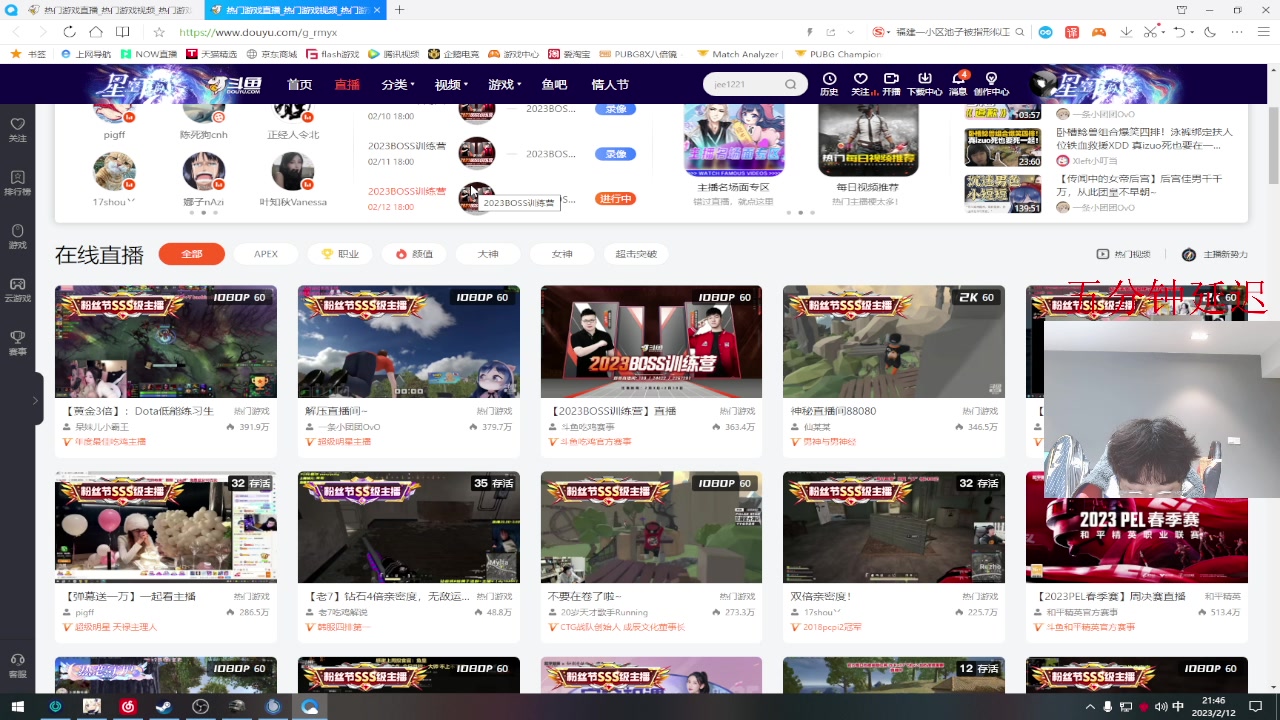
Task: Open the 消息 bell notification icon
Action: pyautogui.click(x=958, y=84)
